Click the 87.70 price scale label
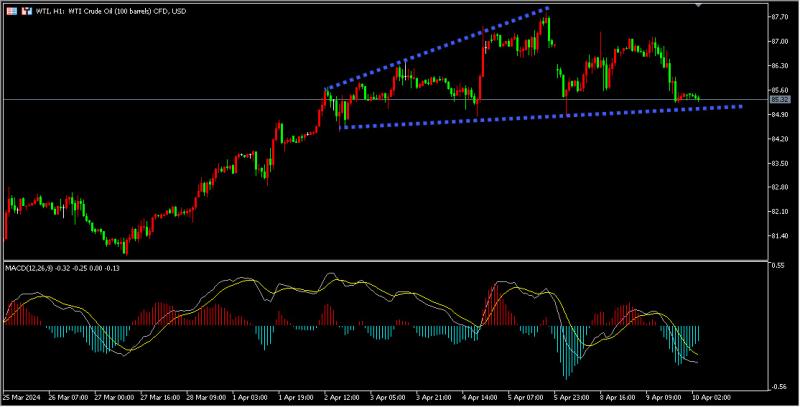Viewport: 800px width, 407px height. point(780,17)
